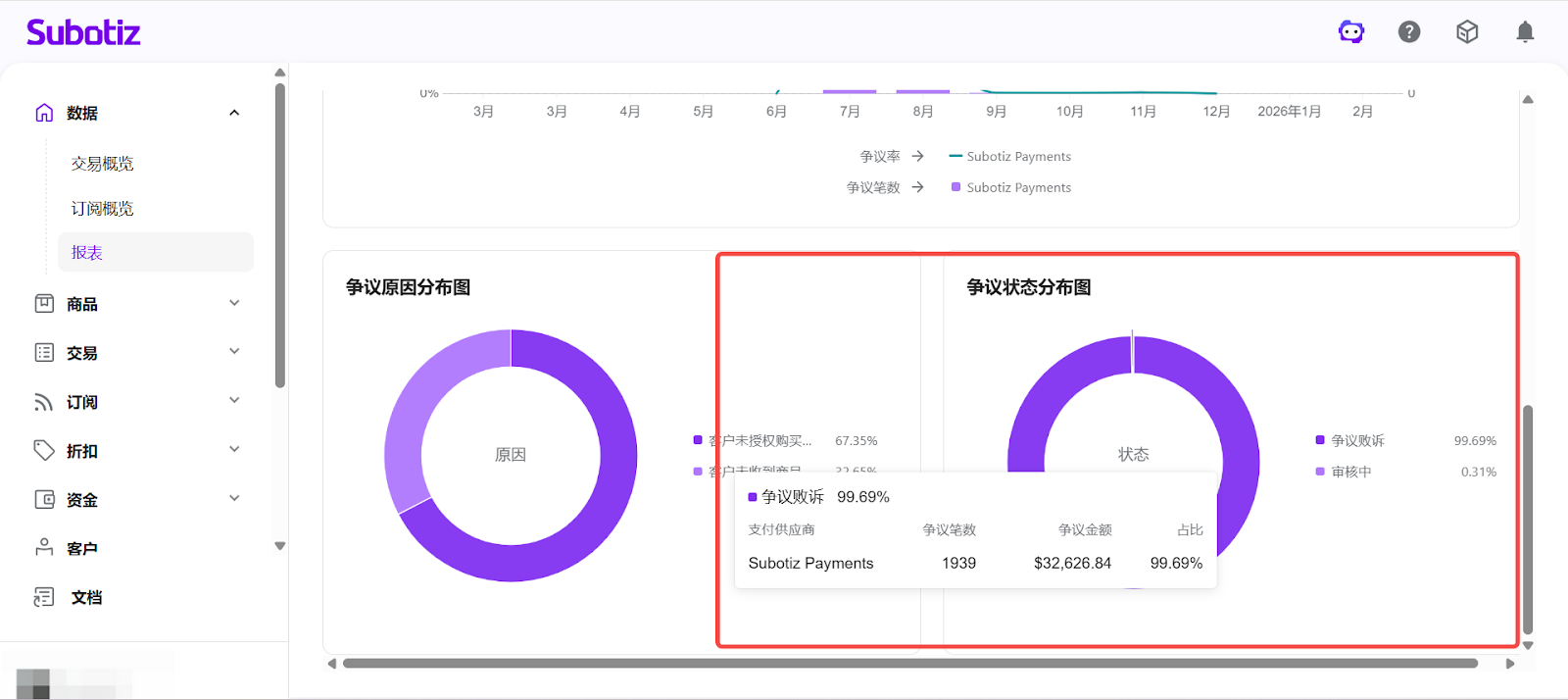Open 订阅概览 page link
This screenshot has width=1568, height=700.
click(103, 209)
